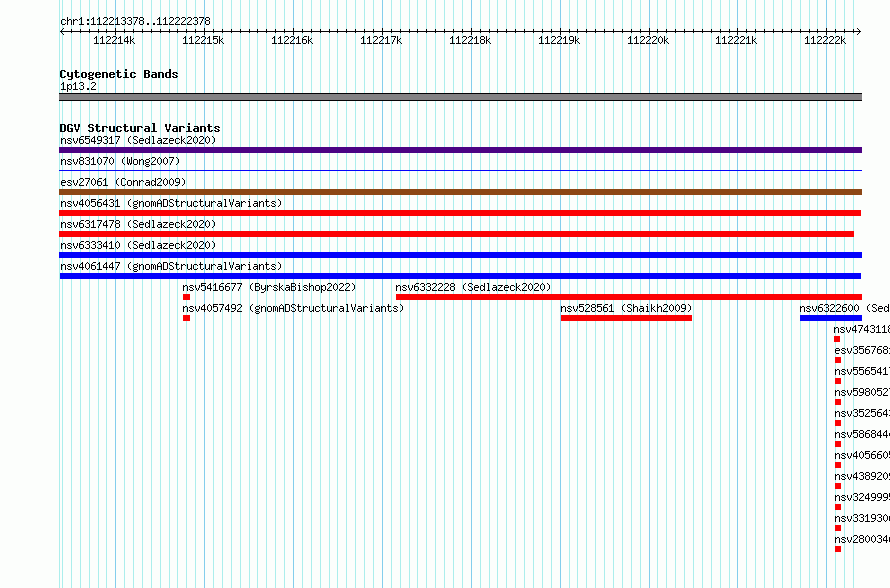Viewport: 890px width, 588px height.
Task: Open the nsv831070 (Wong2007) label
Action: tap(120, 161)
